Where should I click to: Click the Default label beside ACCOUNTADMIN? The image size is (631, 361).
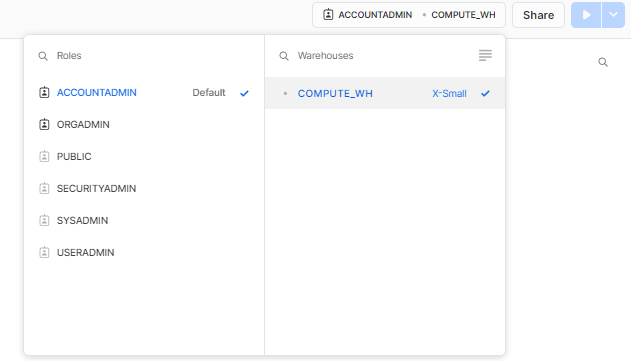pyautogui.click(x=209, y=93)
